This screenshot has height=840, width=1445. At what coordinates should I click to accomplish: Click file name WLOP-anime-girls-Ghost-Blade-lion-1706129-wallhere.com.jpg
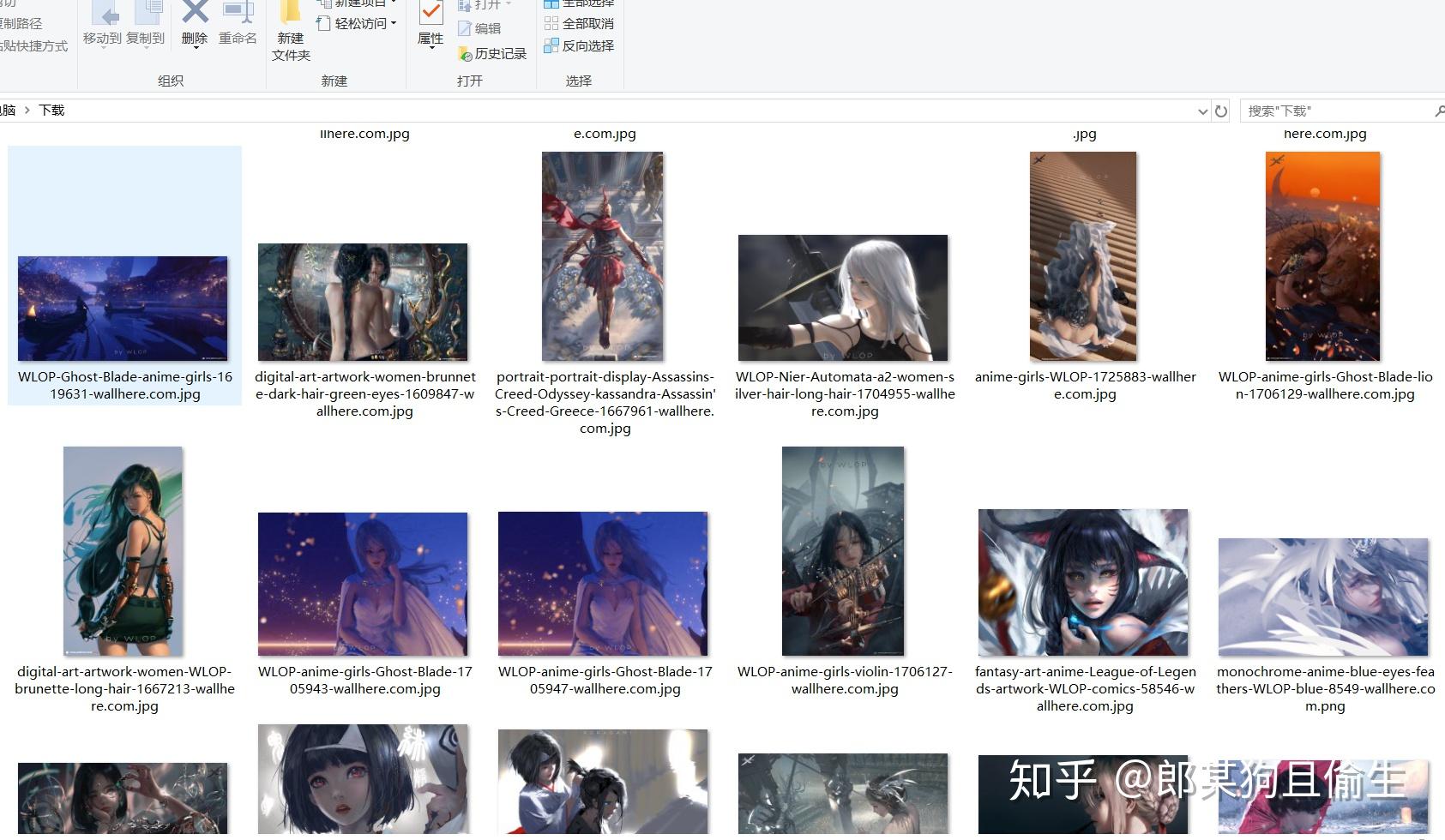point(1325,386)
